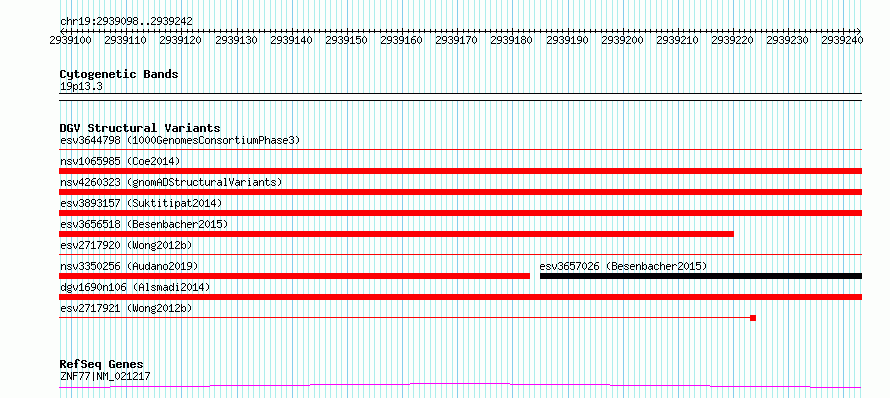Click the DGV Structural Variants track heading

pos(140,128)
